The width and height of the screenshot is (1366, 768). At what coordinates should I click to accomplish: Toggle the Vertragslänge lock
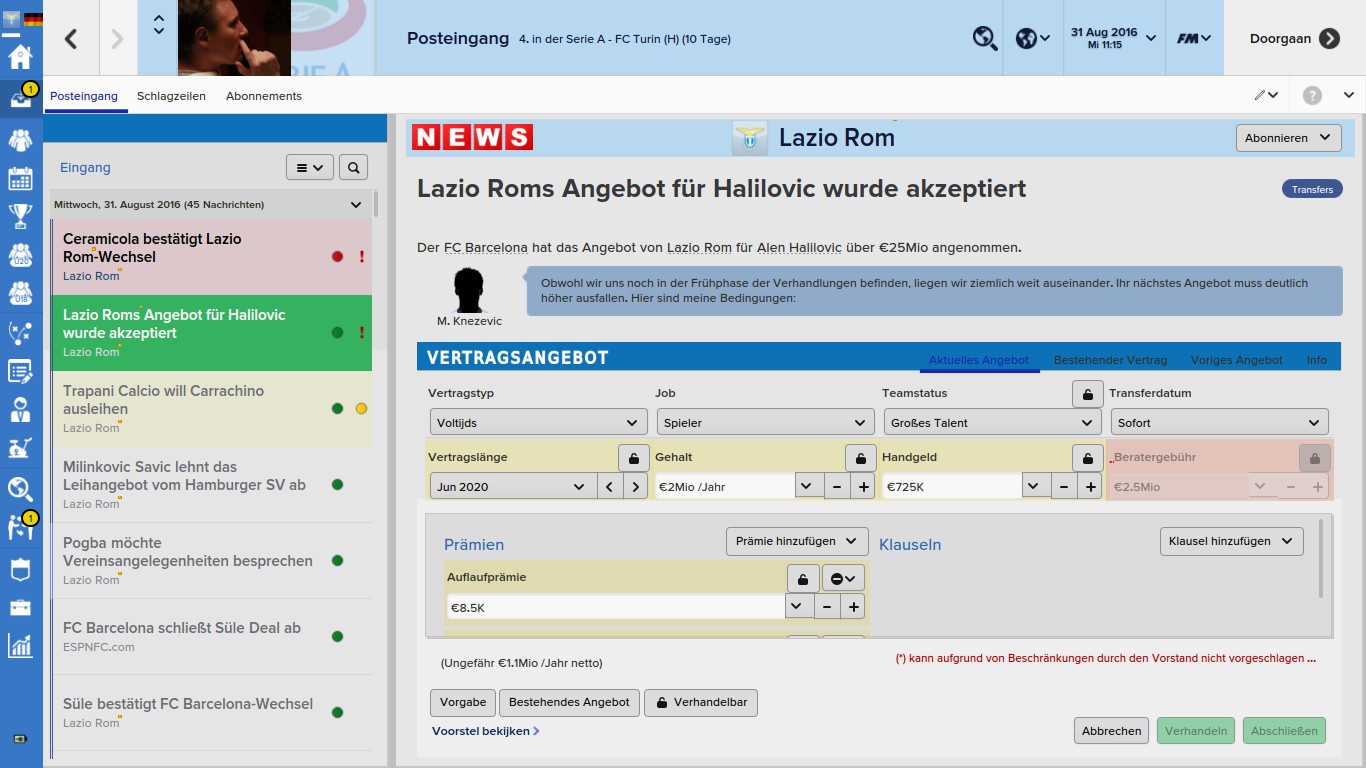[x=633, y=458]
